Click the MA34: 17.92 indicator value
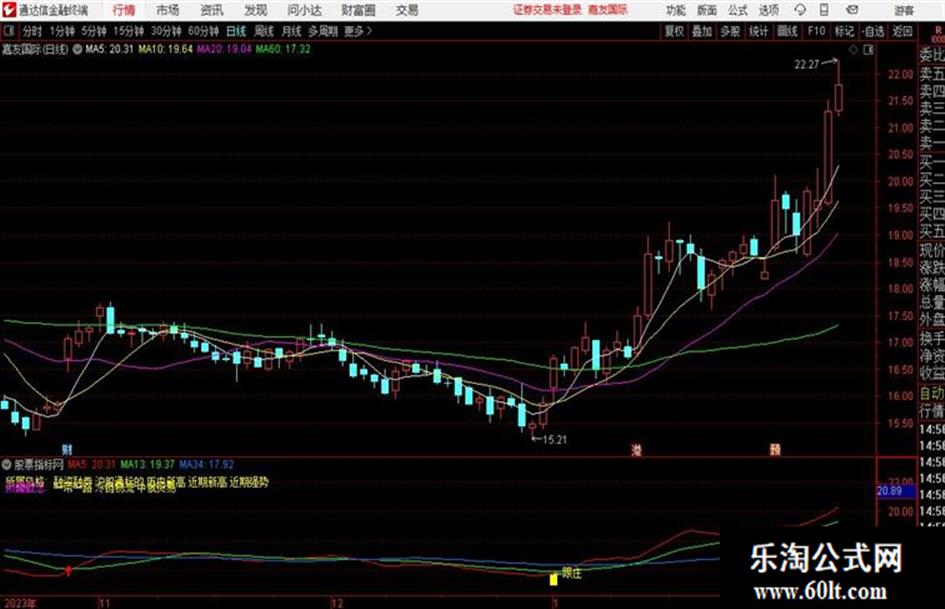The height and width of the screenshot is (609, 945). tap(207, 464)
